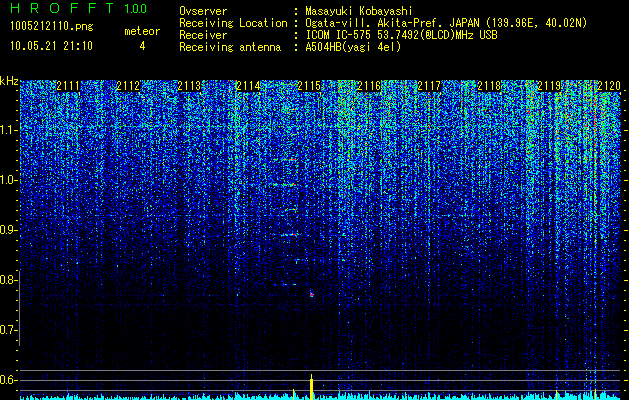Click the 1.1 kHz axis label

coord(8,130)
